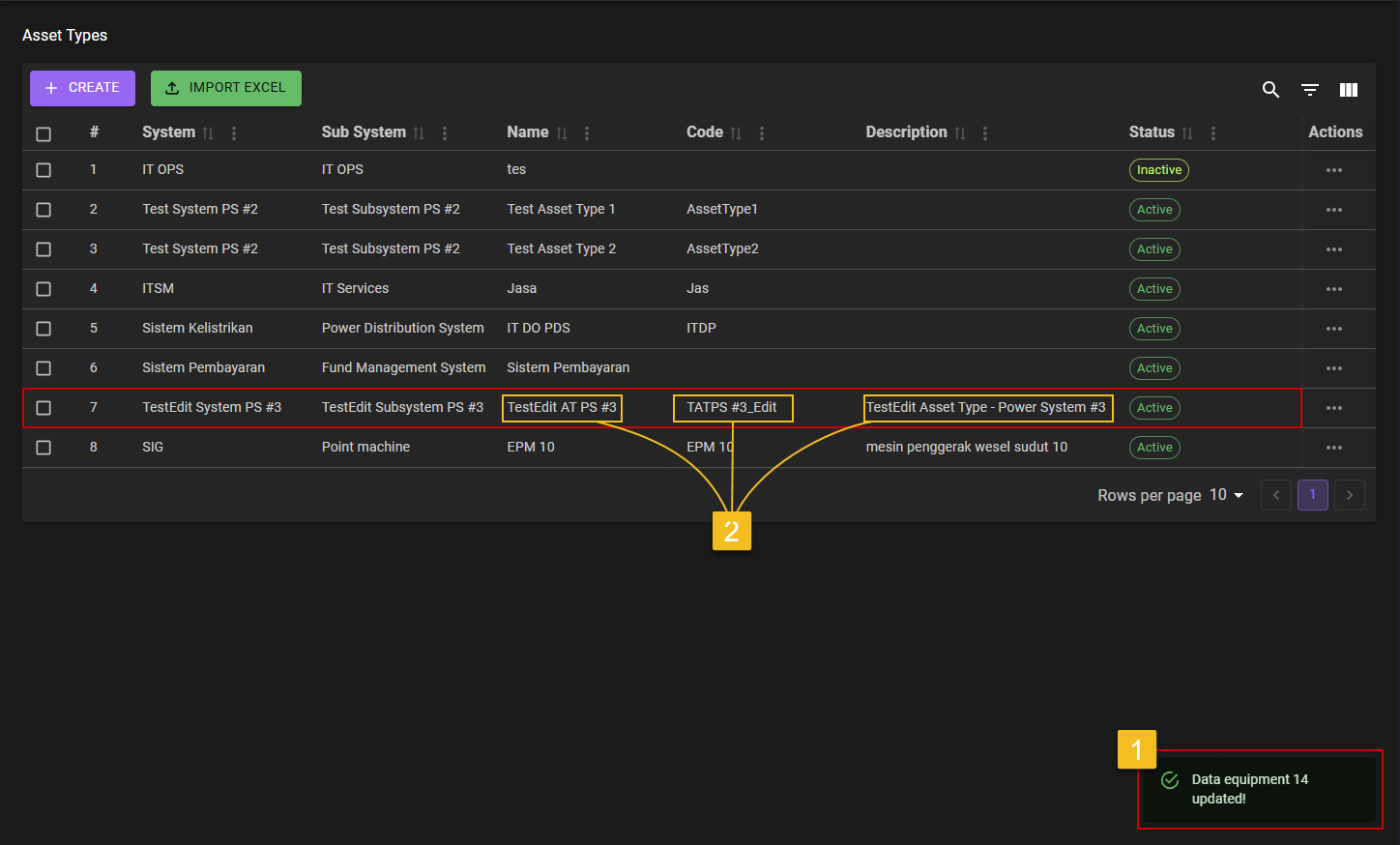Screen dimensions: 1400x845
Task: Go to page 1 in pagination
Action: pos(1312,495)
